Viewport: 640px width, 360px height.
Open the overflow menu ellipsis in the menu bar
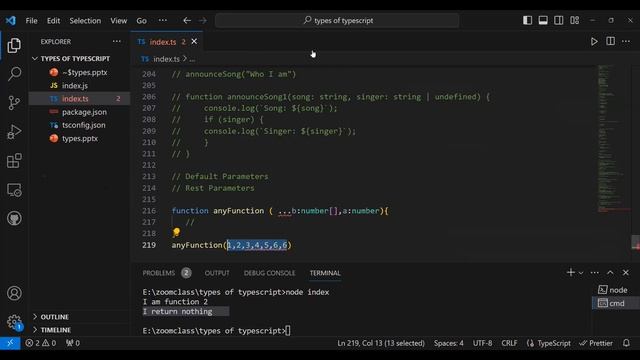(162, 20)
